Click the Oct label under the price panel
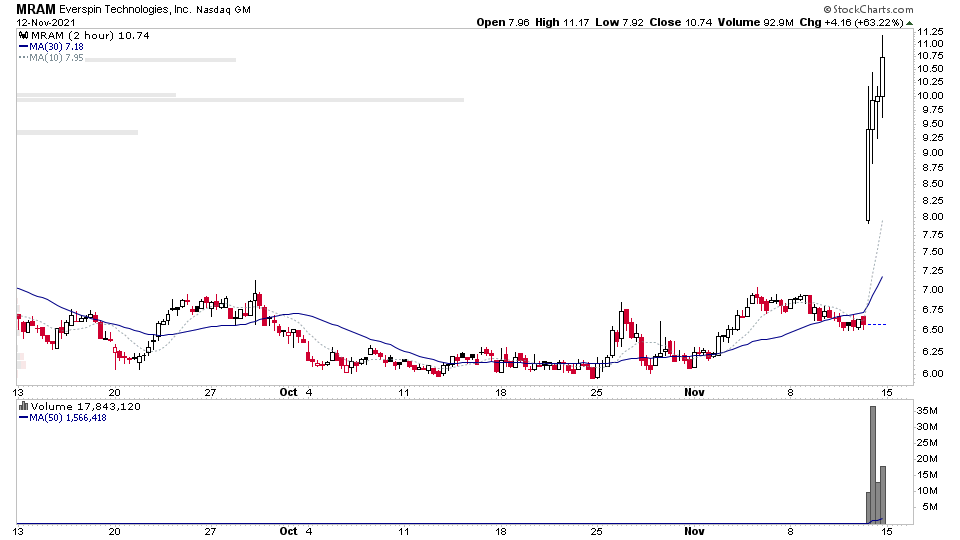The height and width of the screenshot is (540, 960). tap(288, 392)
